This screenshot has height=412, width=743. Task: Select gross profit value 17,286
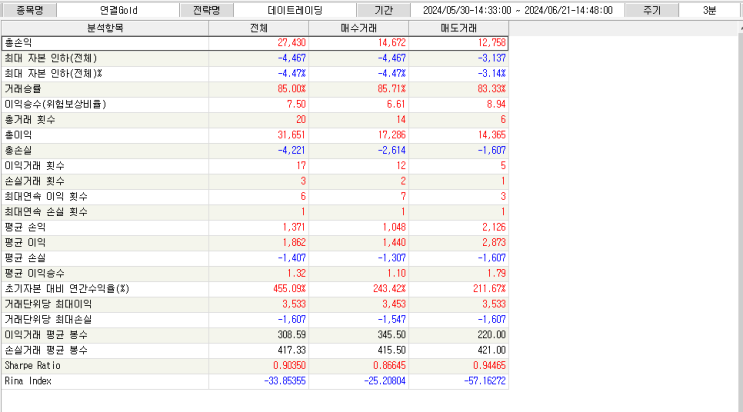(391, 135)
